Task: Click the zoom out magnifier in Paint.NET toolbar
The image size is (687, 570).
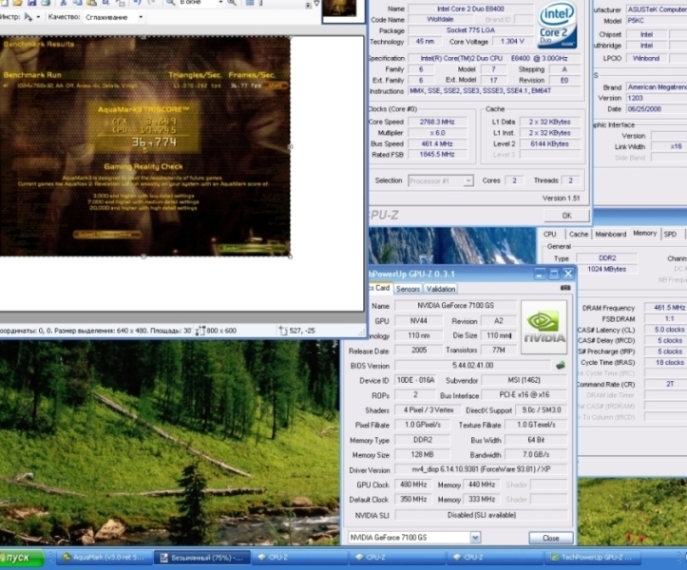Action: click(170, 3)
